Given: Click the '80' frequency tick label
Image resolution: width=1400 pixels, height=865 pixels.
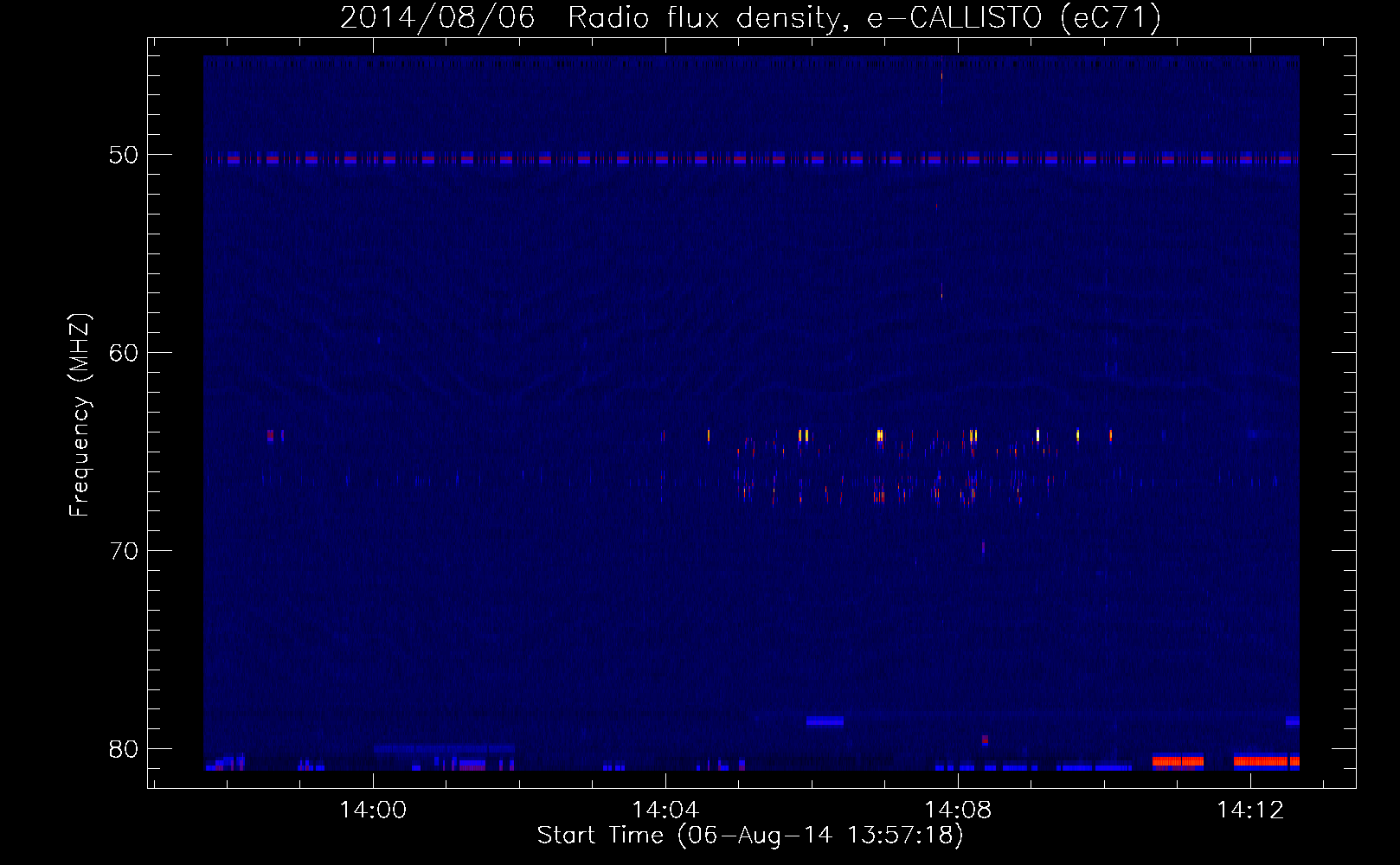Looking at the screenshot, I should (x=124, y=749).
